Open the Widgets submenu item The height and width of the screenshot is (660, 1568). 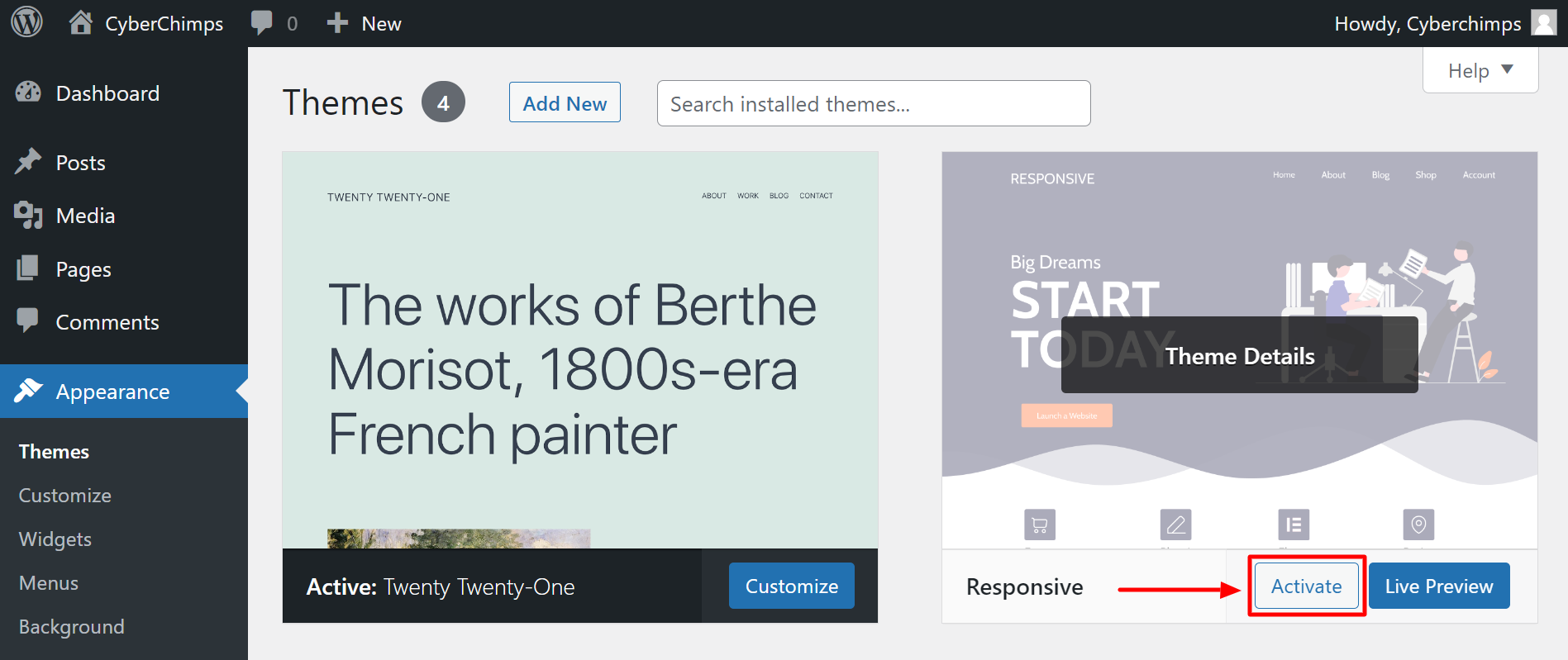click(x=55, y=539)
